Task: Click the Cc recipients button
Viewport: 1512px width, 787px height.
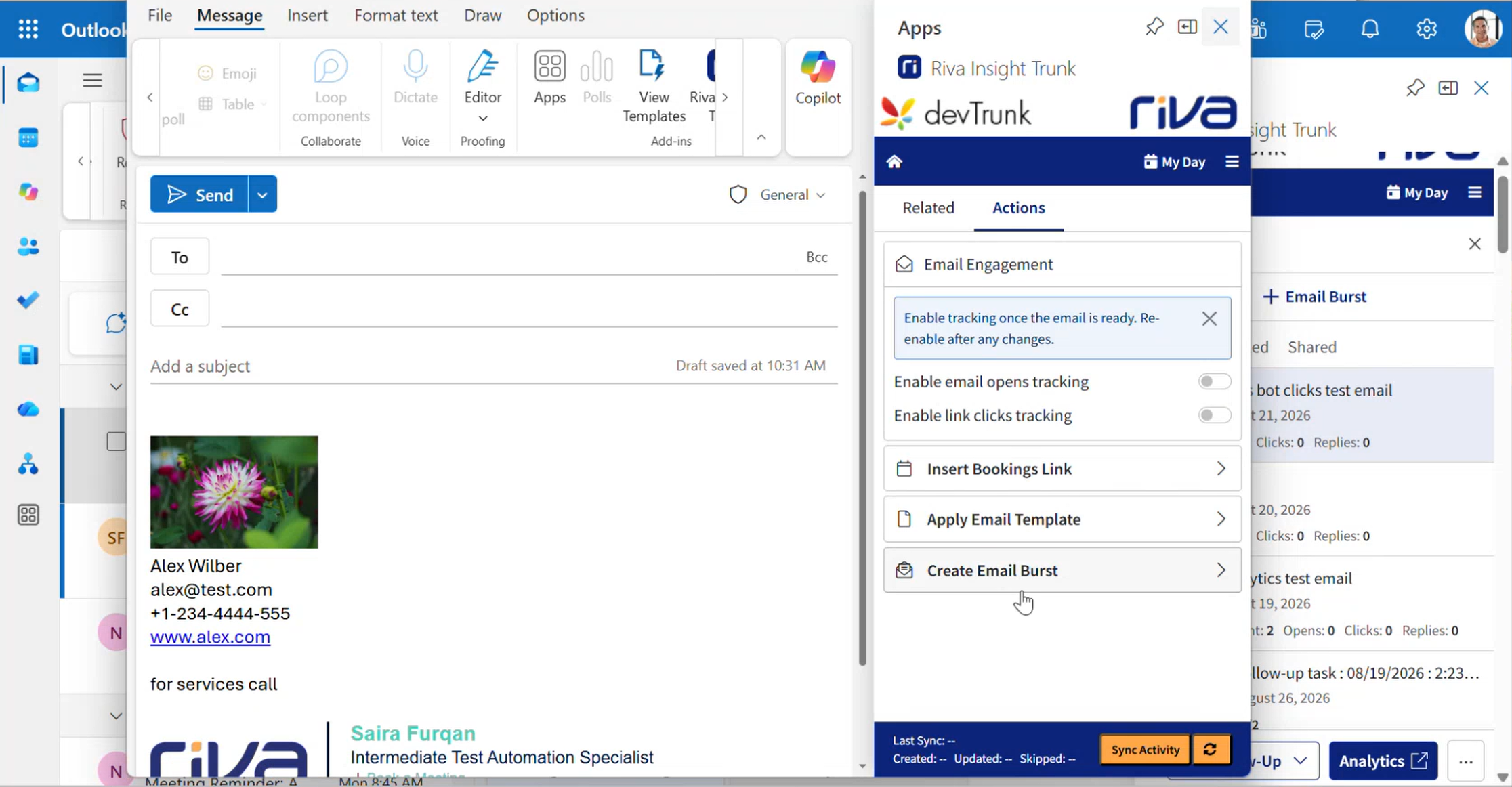Action: [180, 310]
